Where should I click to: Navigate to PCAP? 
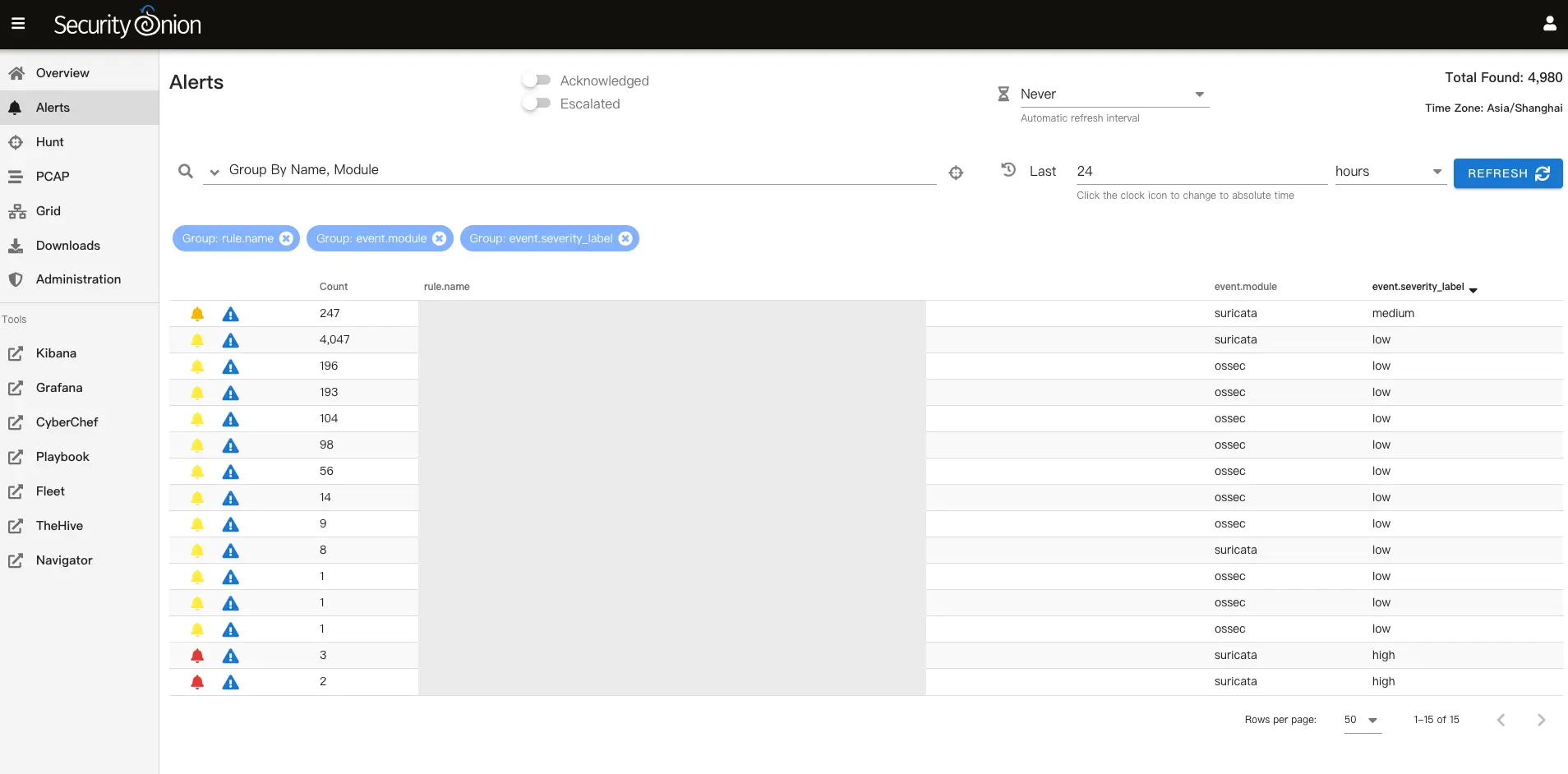[79, 177]
